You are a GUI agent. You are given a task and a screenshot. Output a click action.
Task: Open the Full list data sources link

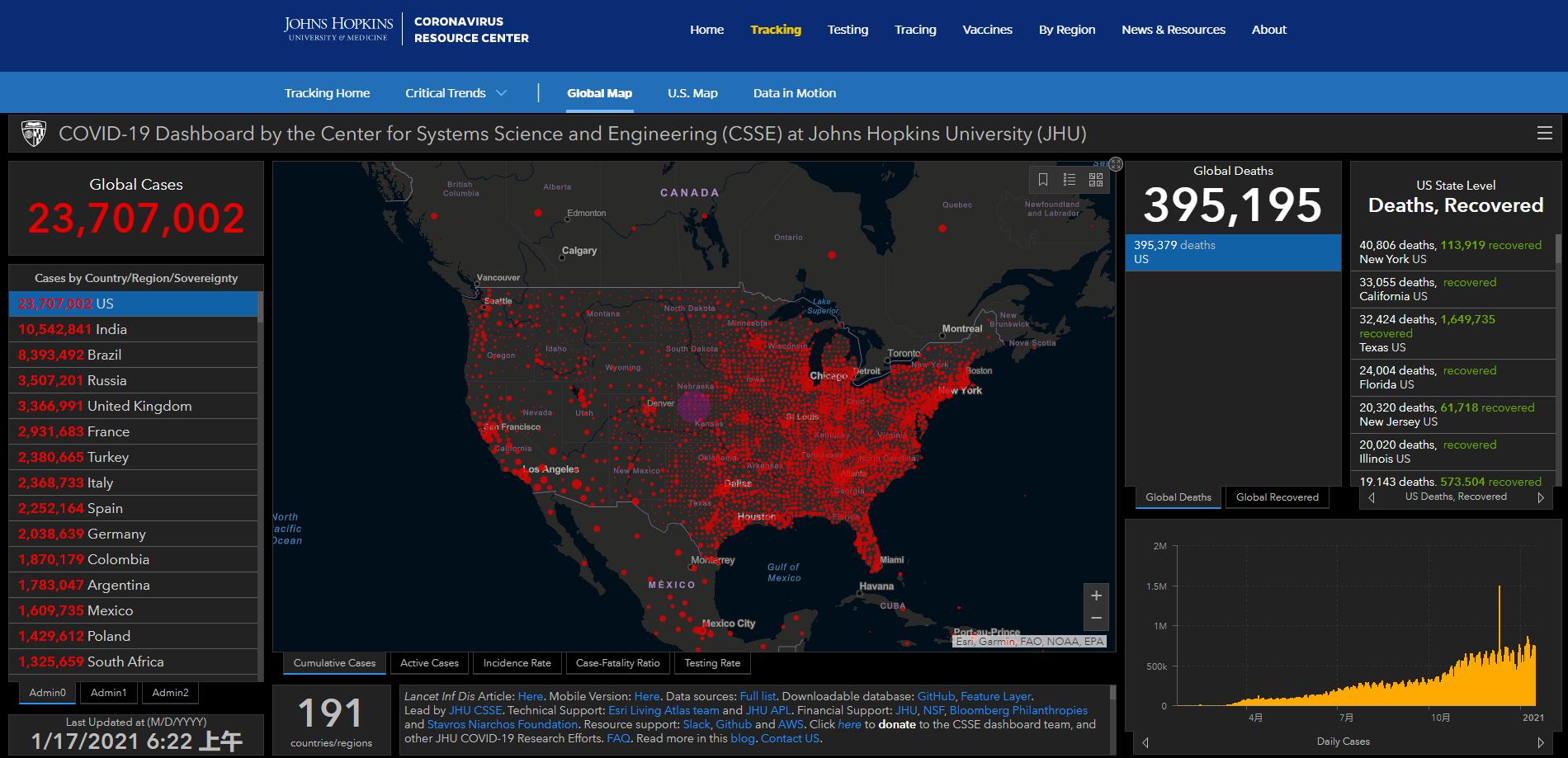758,697
